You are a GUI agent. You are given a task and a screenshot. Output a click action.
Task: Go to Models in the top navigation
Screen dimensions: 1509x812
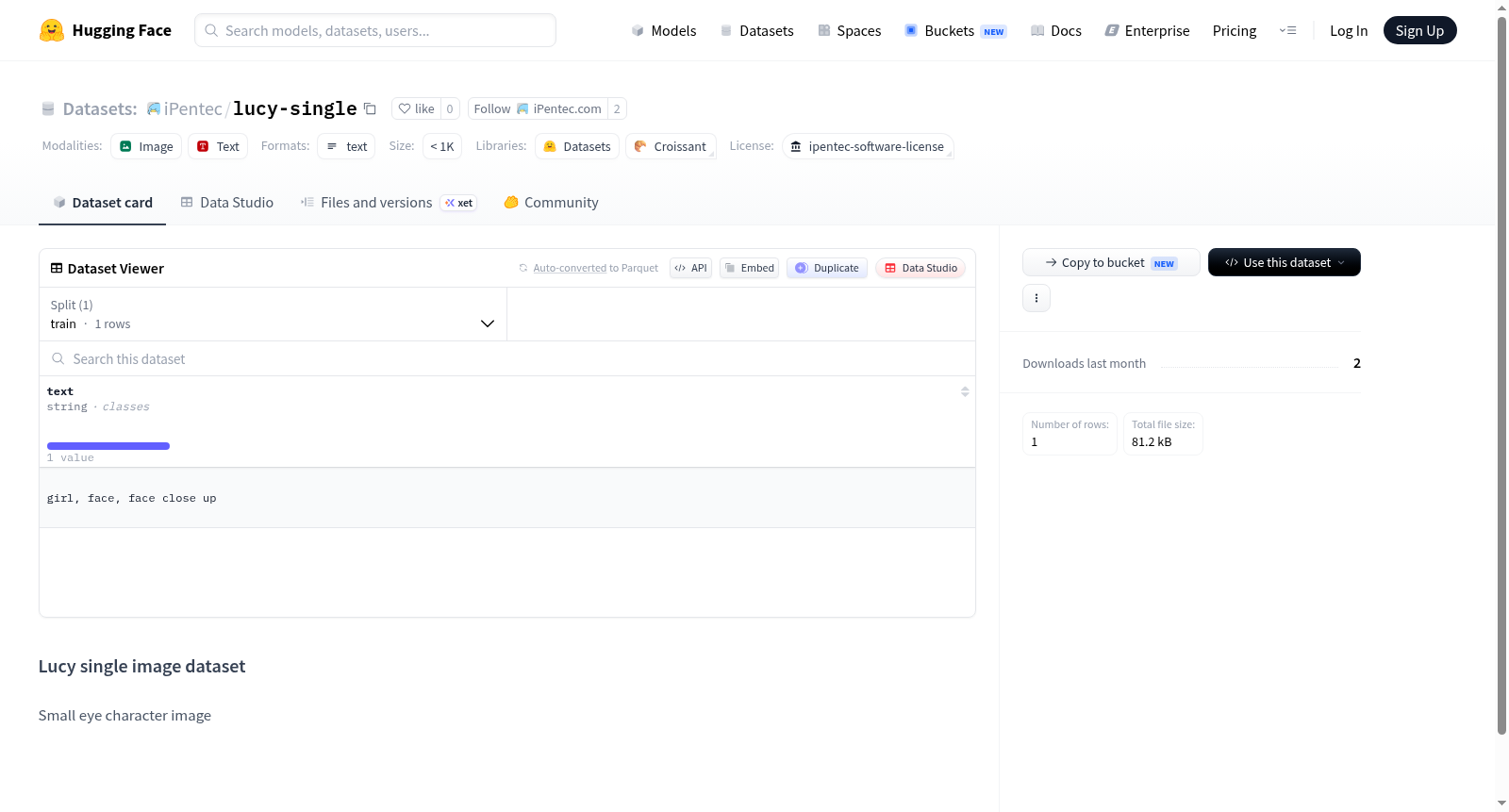664,31
